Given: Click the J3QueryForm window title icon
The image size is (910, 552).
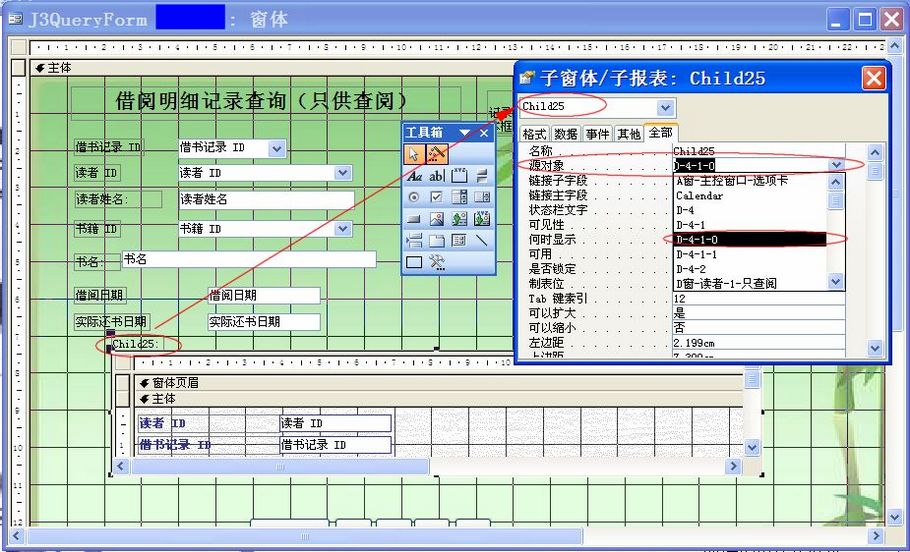Looking at the screenshot, I should (15, 19).
